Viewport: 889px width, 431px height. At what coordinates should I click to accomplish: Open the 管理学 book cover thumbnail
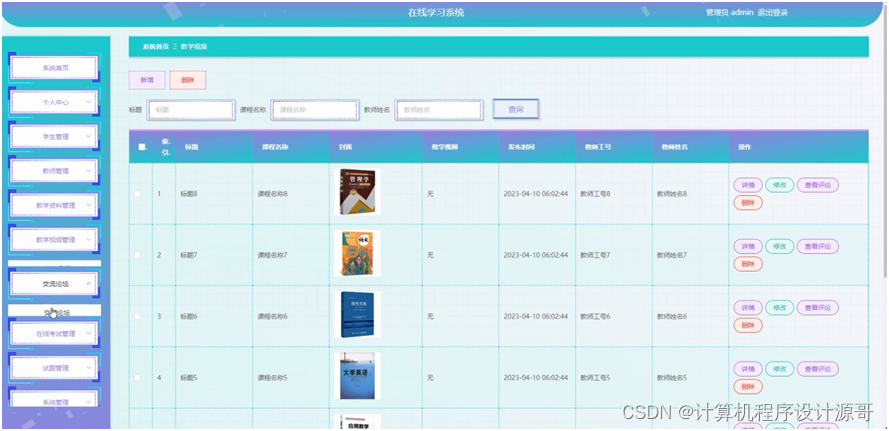pyautogui.click(x=357, y=192)
